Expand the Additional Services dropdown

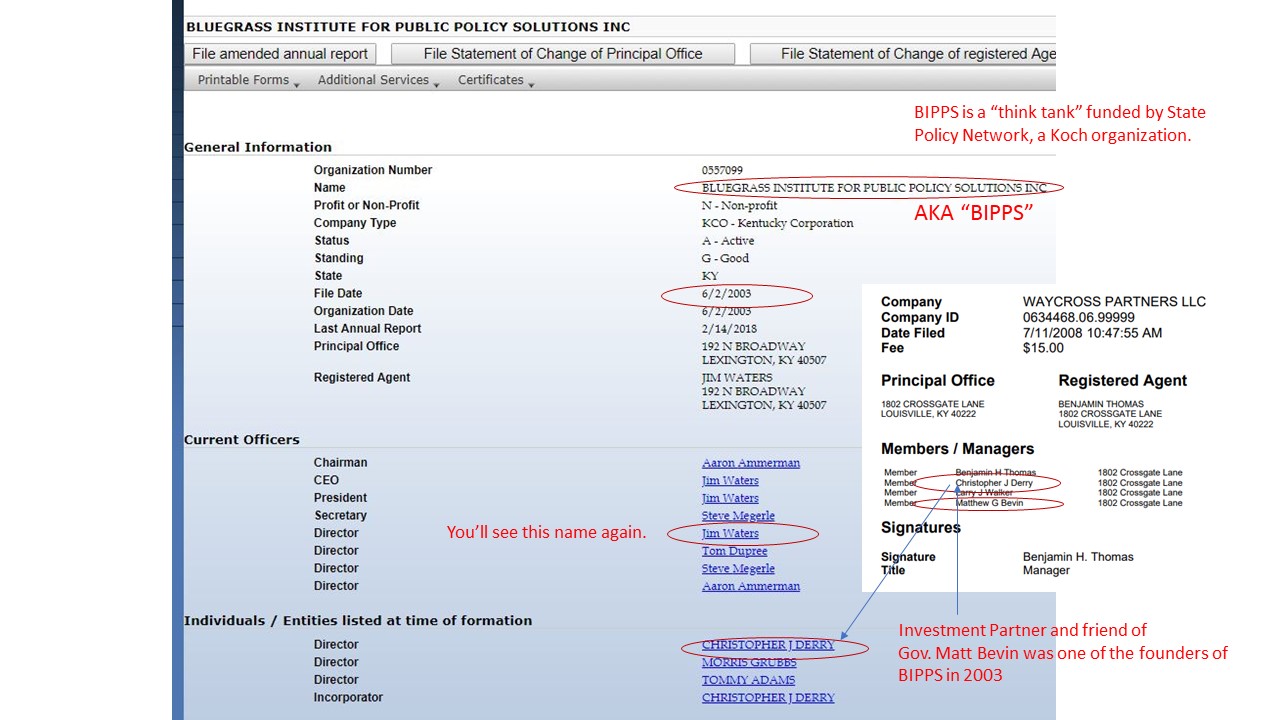coord(378,80)
